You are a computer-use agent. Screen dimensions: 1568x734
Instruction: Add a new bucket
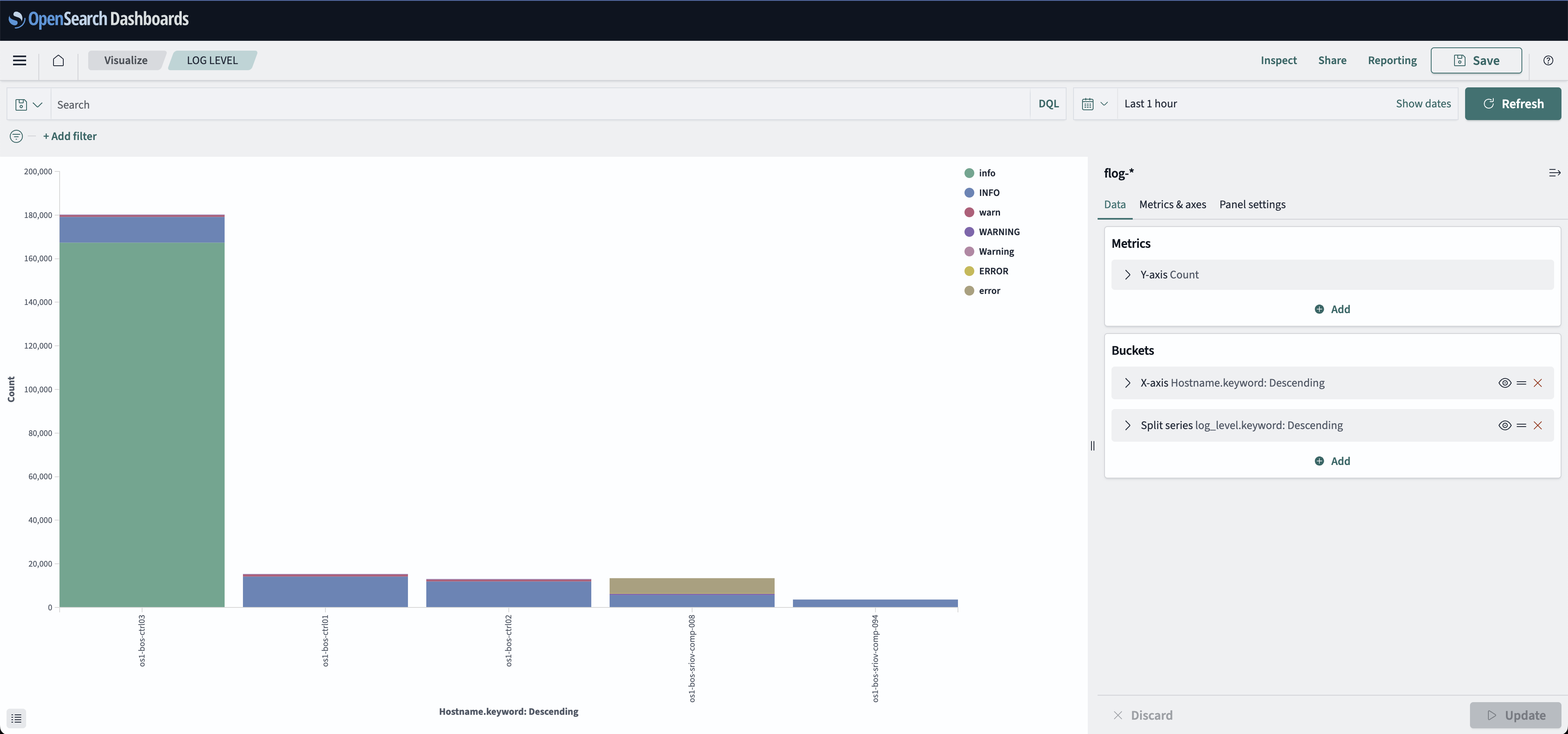[1332, 461]
